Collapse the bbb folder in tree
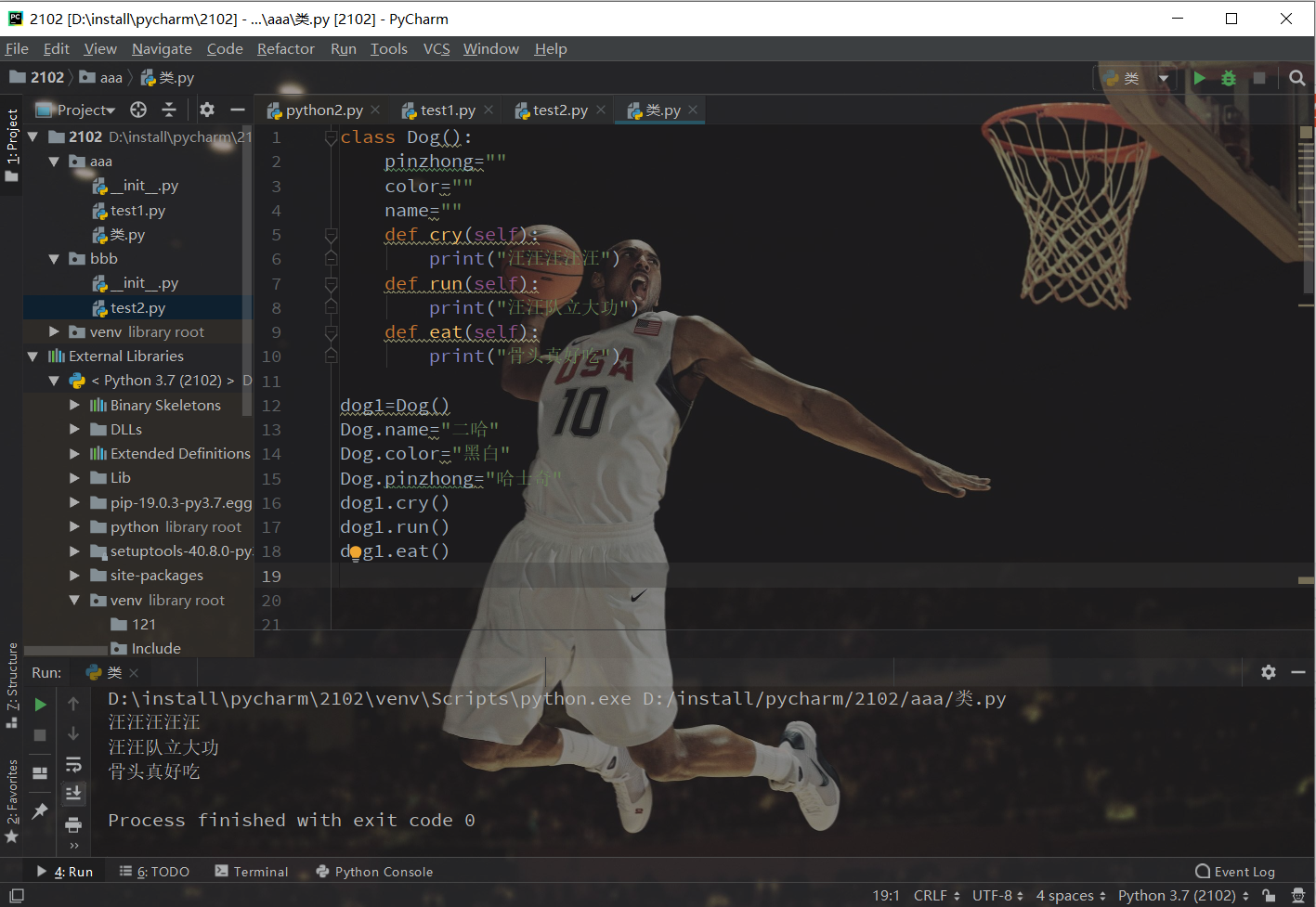The width and height of the screenshot is (1316, 907). pyautogui.click(x=54, y=259)
